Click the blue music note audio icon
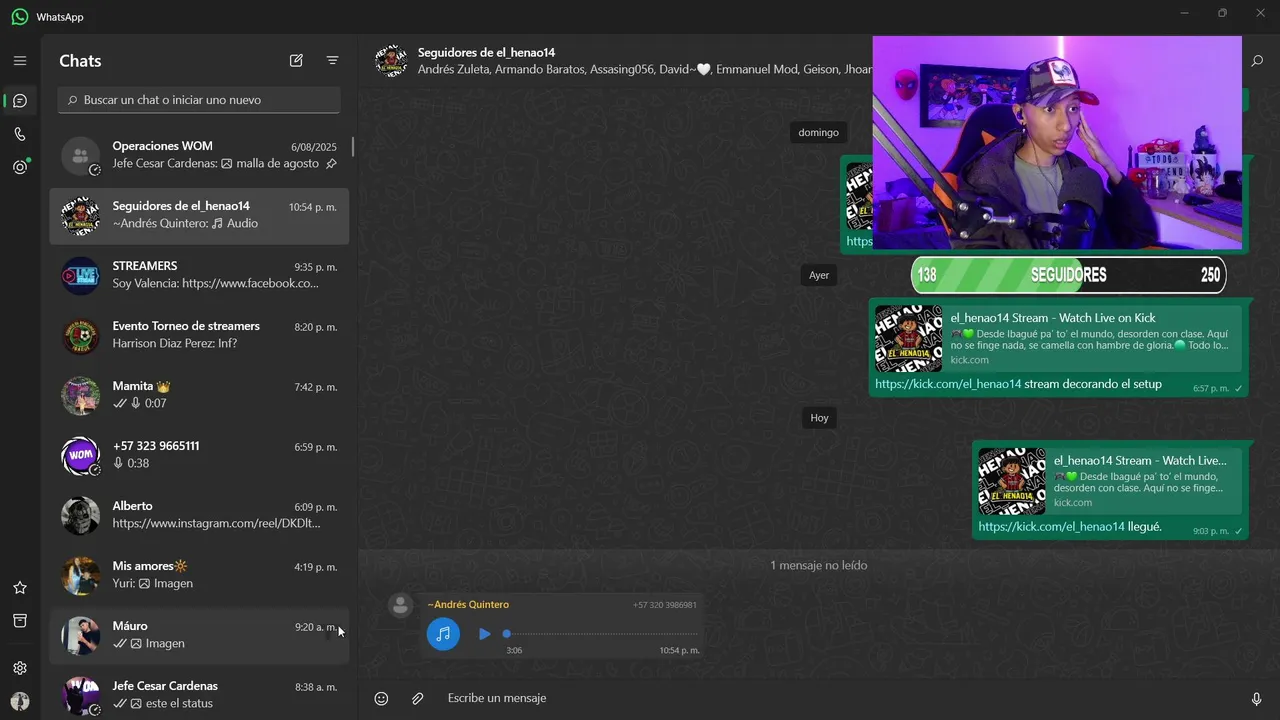 pyautogui.click(x=443, y=634)
